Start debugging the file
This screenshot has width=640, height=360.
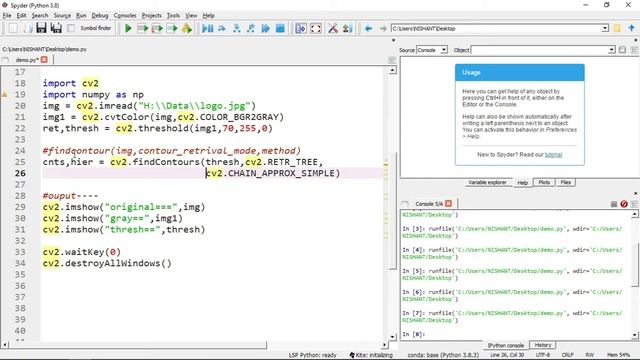tap(207, 29)
